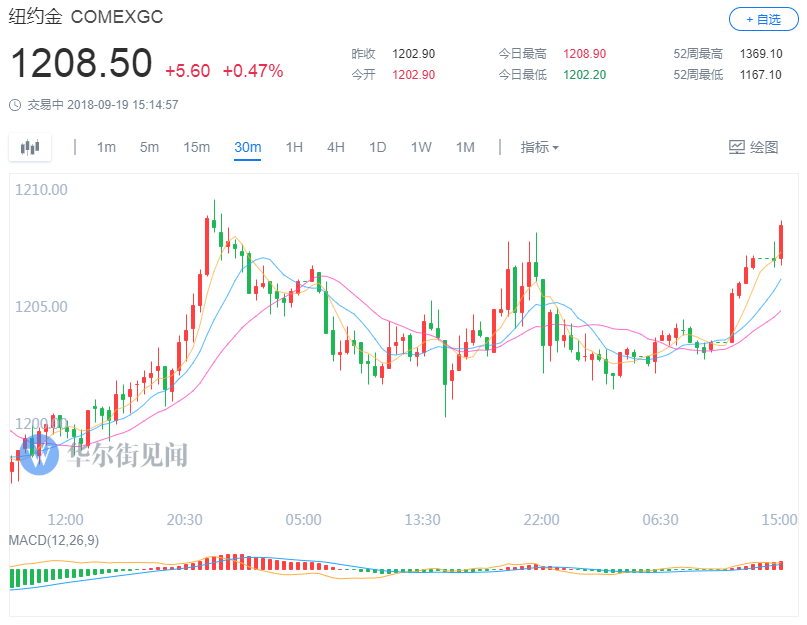The height and width of the screenshot is (625, 807).
Task: Click the 13:30 time axis label
Action: point(422,519)
